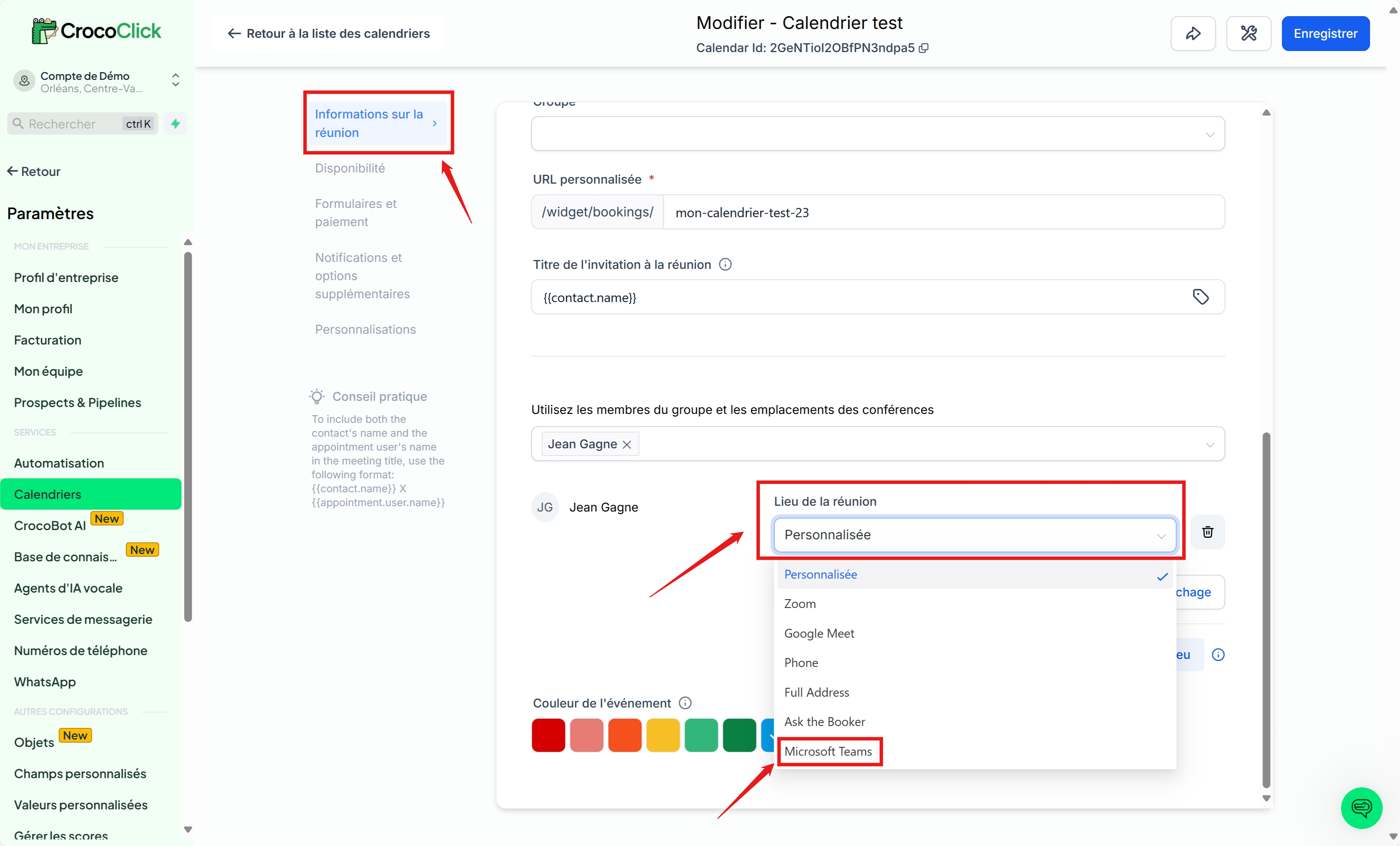The width and height of the screenshot is (1400, 846).
Task: Expand the Compte de Démo account switcher
Action: pos(176,80)
